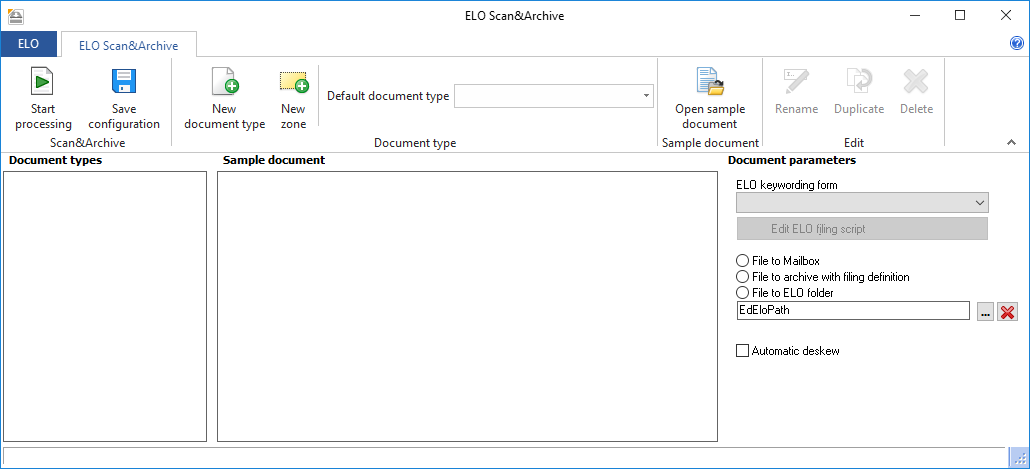Viewport: 1030px width, 469px height.
Task: Enable the Automatic deskew checkbox
Action: pos(742,351)
